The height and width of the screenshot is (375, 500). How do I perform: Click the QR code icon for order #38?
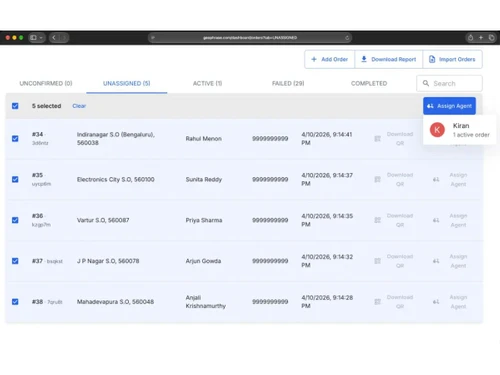tap(377, 302)
